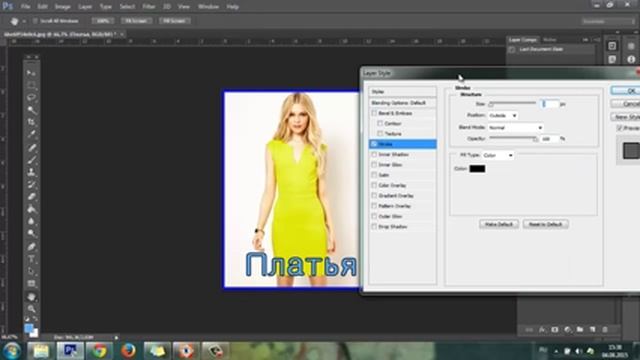
Task: Enable the Gradient Overlay checkbox
Action: tap(374, 196)
